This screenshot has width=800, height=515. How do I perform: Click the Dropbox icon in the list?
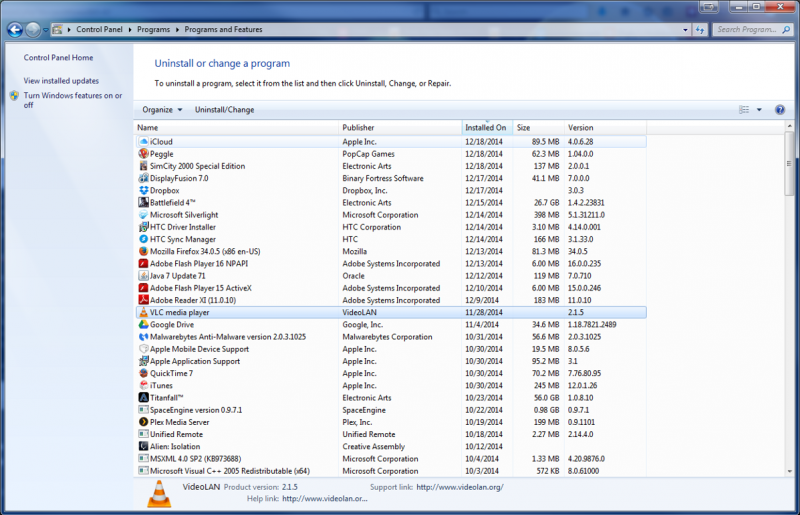143,191
